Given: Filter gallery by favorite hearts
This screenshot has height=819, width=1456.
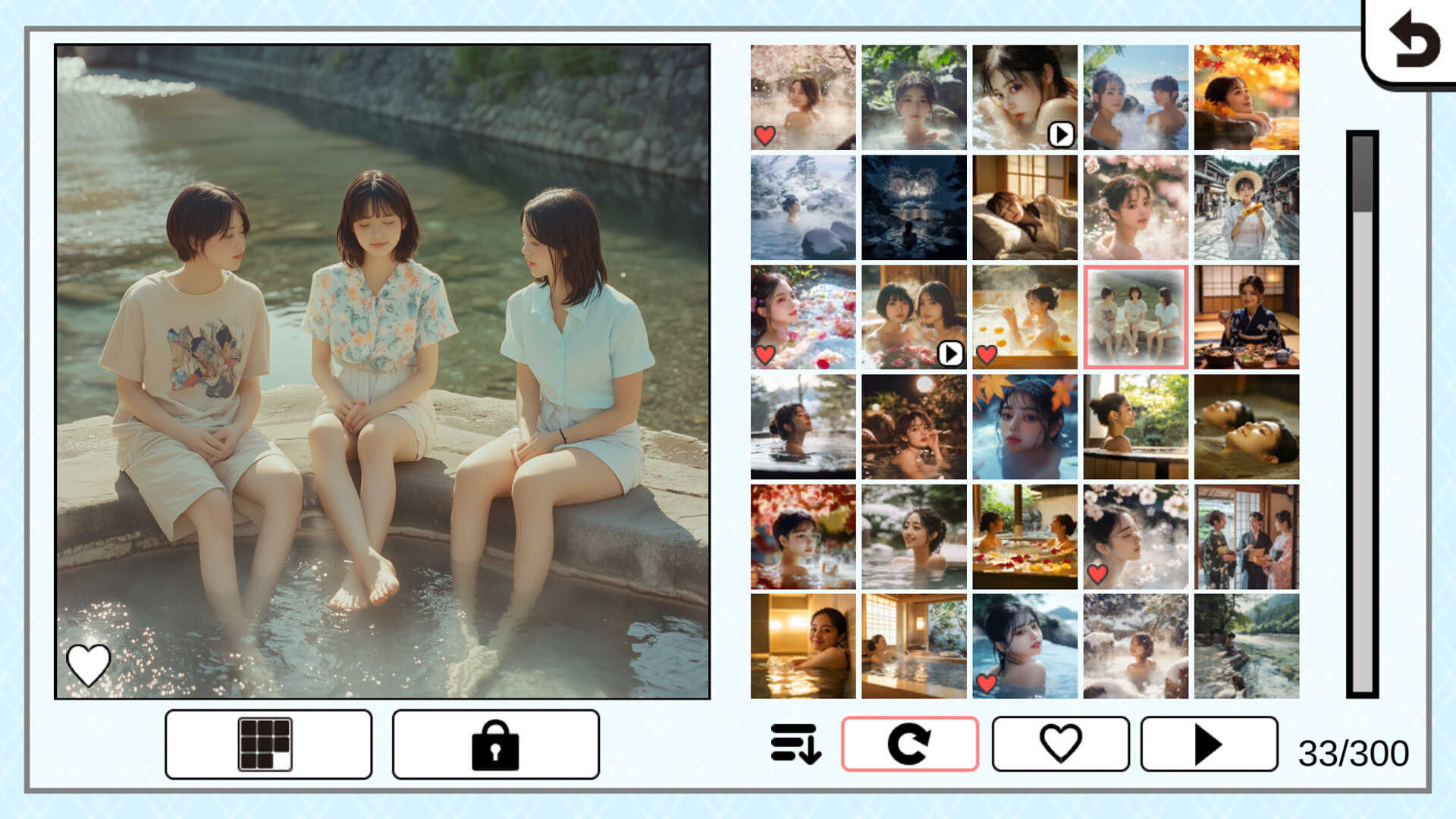Looking at the screenshot, I should [1059, 746].
